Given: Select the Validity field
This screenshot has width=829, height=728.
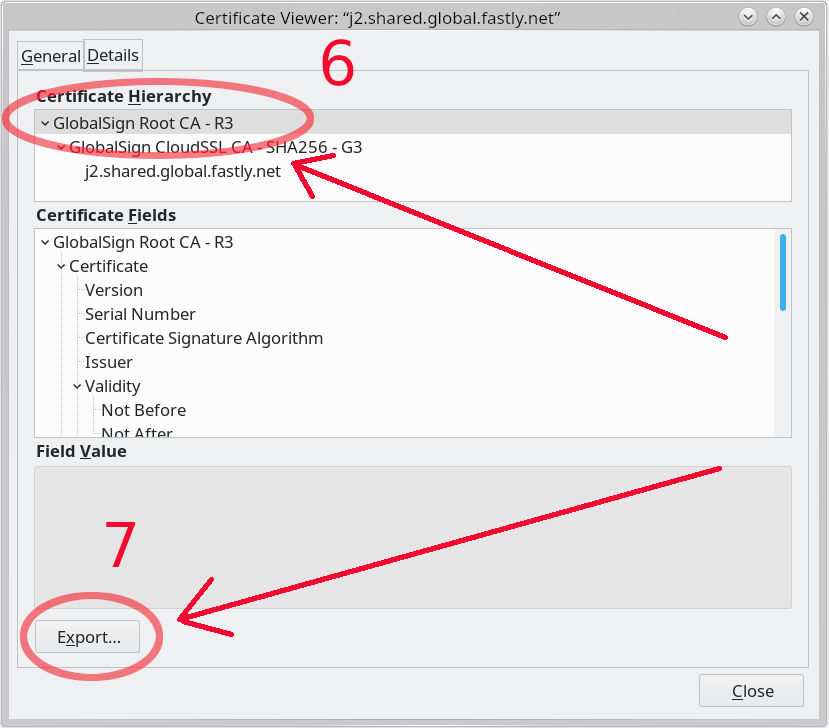Looking at the screenshot, I should pyautogui.click(x=113, y=386).
